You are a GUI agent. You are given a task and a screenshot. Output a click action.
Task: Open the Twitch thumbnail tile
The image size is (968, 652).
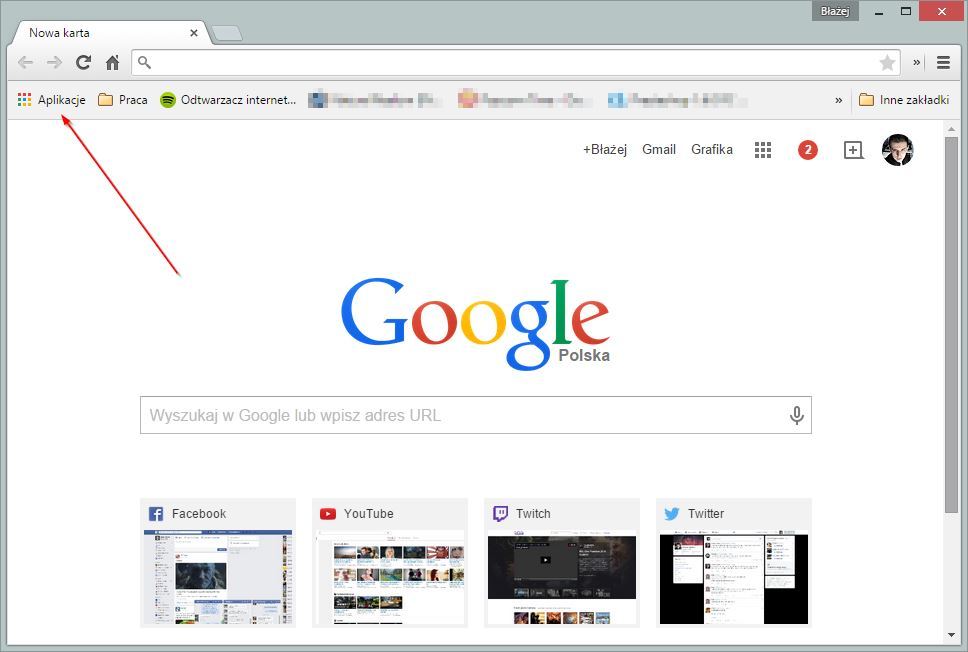(x=562, y=562)
